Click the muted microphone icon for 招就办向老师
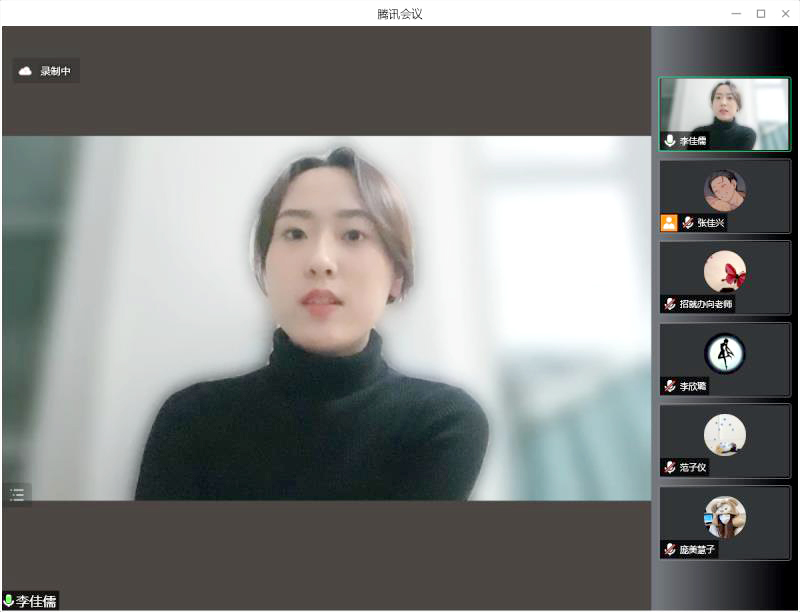800x612 pixels. coord(669,304)
